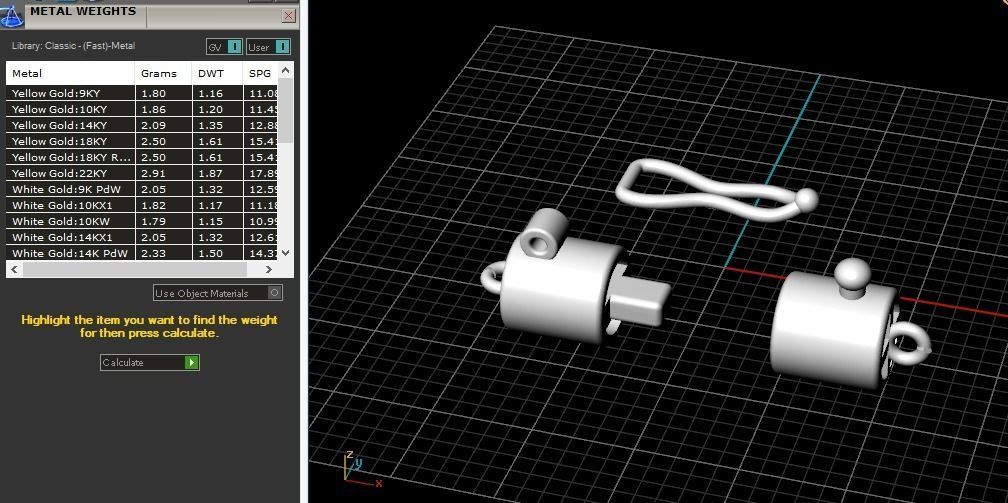Select the White Gold:9K PdW row
Image resolution: width=1008 pixels, height=503 pixels.
click(x=143, y=190)
